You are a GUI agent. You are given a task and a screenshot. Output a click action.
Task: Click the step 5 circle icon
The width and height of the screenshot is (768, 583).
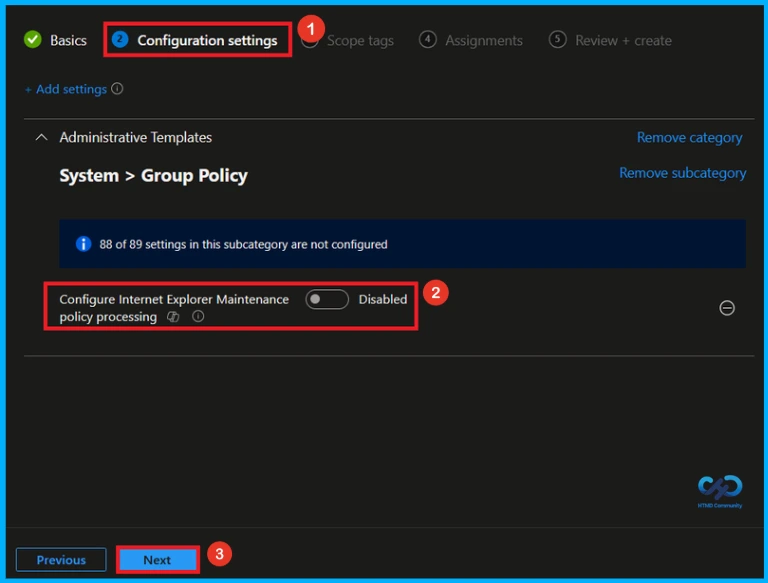point(557,39)
